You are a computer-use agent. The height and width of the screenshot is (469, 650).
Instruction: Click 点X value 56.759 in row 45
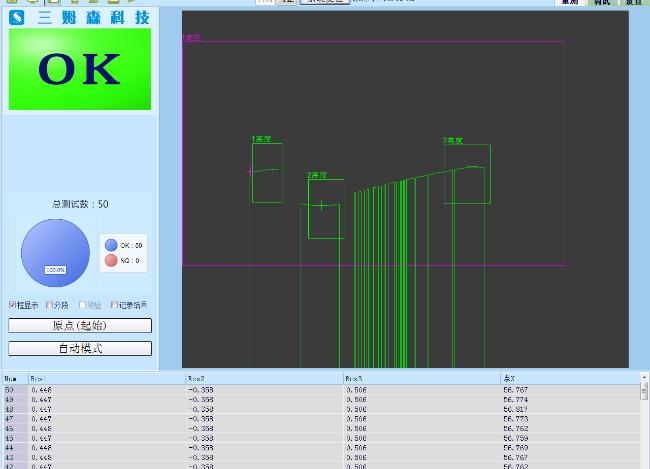click(x=516, y=438)
